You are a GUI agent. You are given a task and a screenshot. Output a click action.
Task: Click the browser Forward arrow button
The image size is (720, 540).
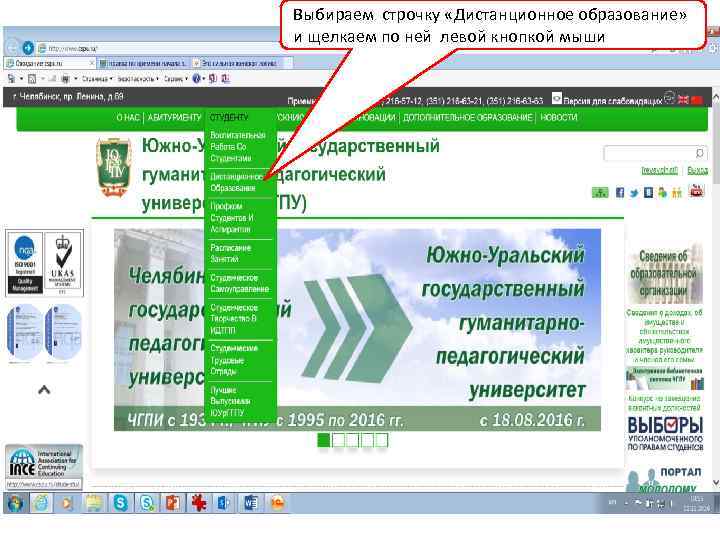(28, 47)
